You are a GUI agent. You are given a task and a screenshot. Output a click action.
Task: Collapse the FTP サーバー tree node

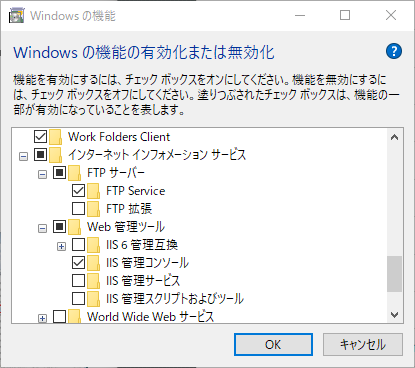42,174
